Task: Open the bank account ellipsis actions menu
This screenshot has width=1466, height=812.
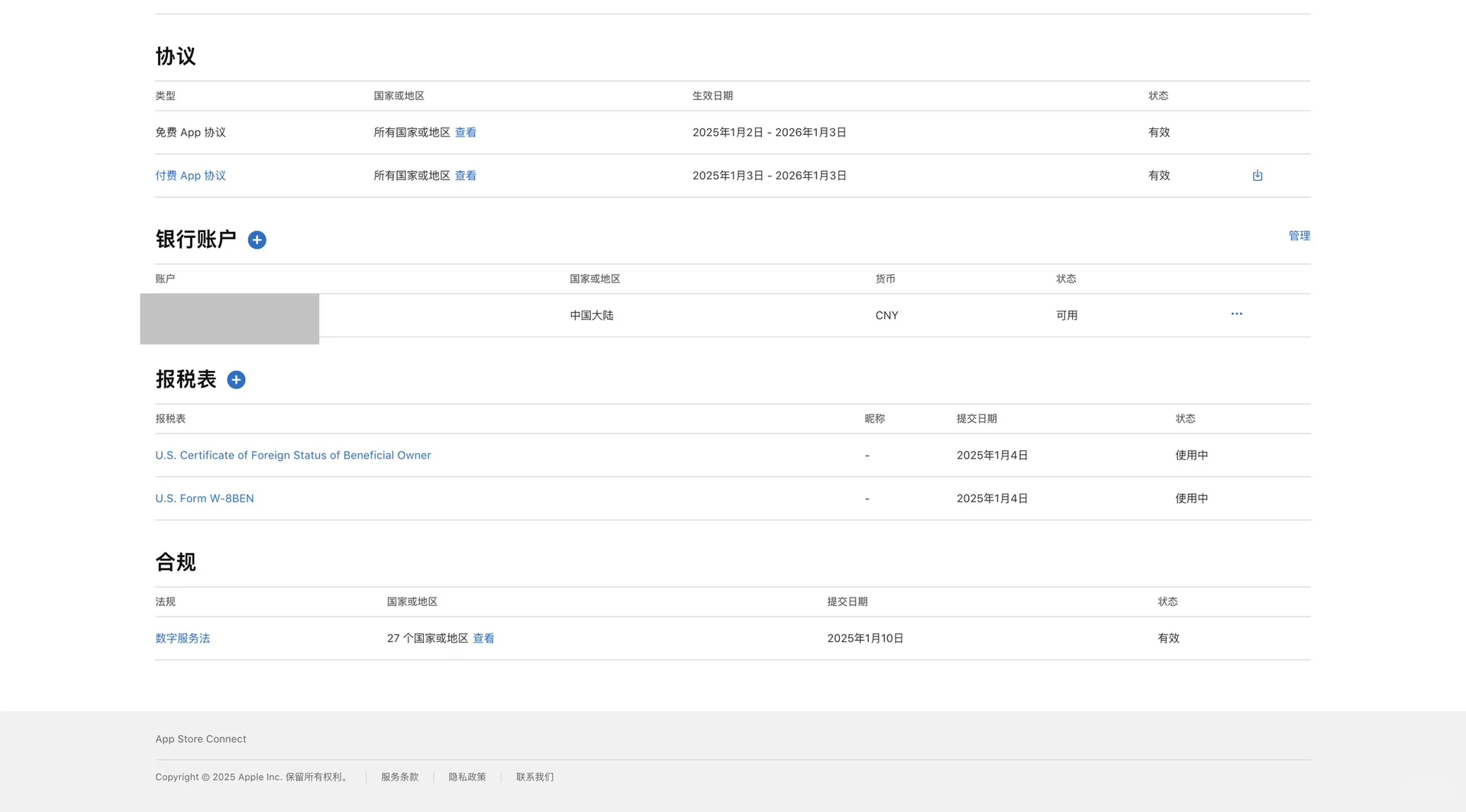Action: [x=1237, y=314]
